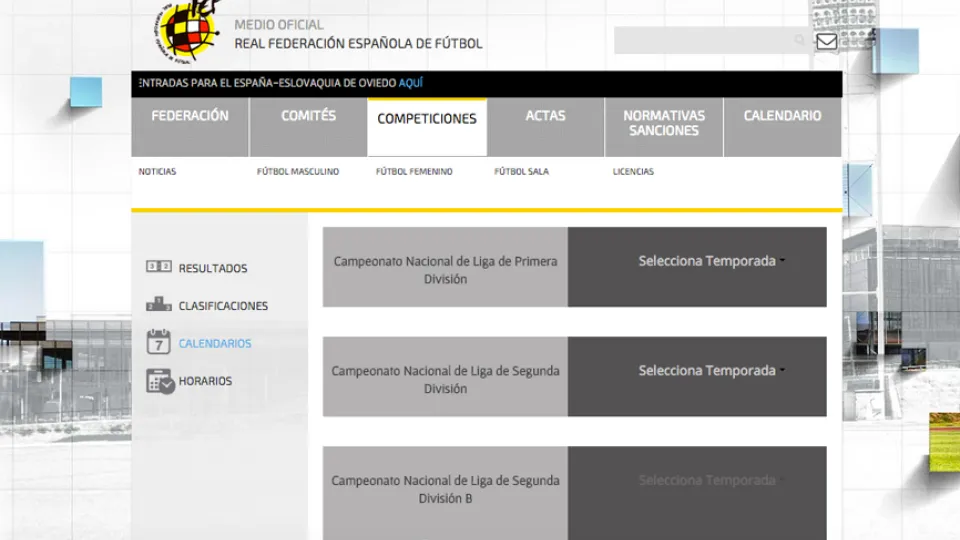960x540 pixels.
Task: Click the Resultados scoreboard icon
Action: pos(159,266)
